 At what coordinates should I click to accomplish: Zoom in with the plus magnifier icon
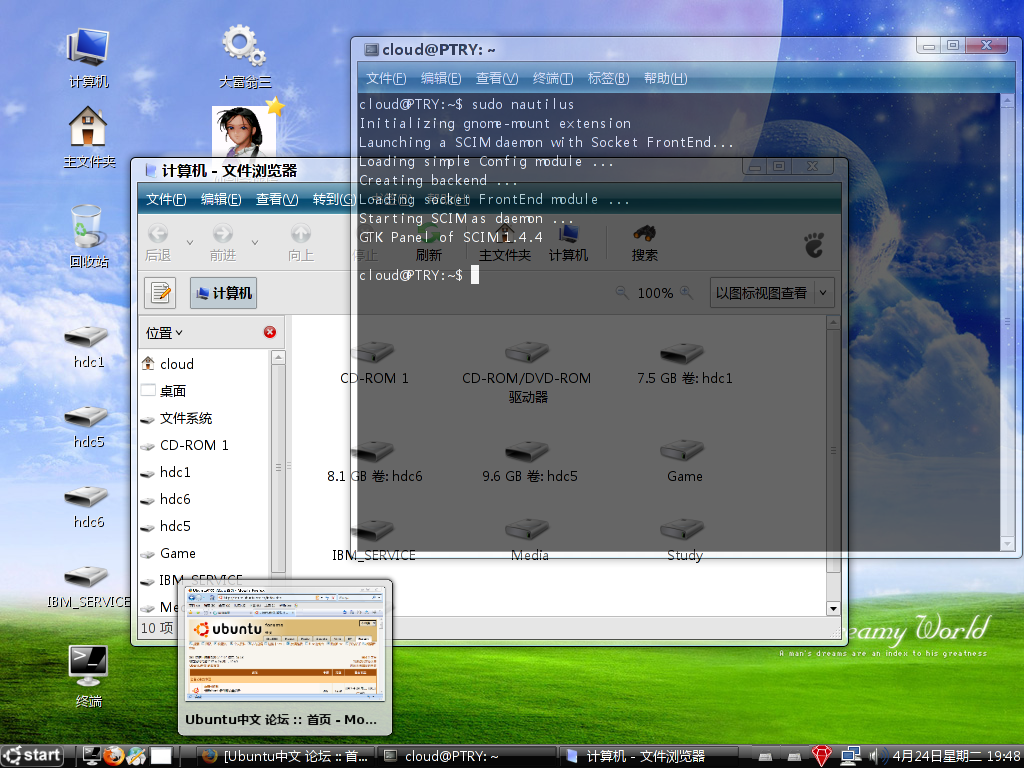coord(686,293)
